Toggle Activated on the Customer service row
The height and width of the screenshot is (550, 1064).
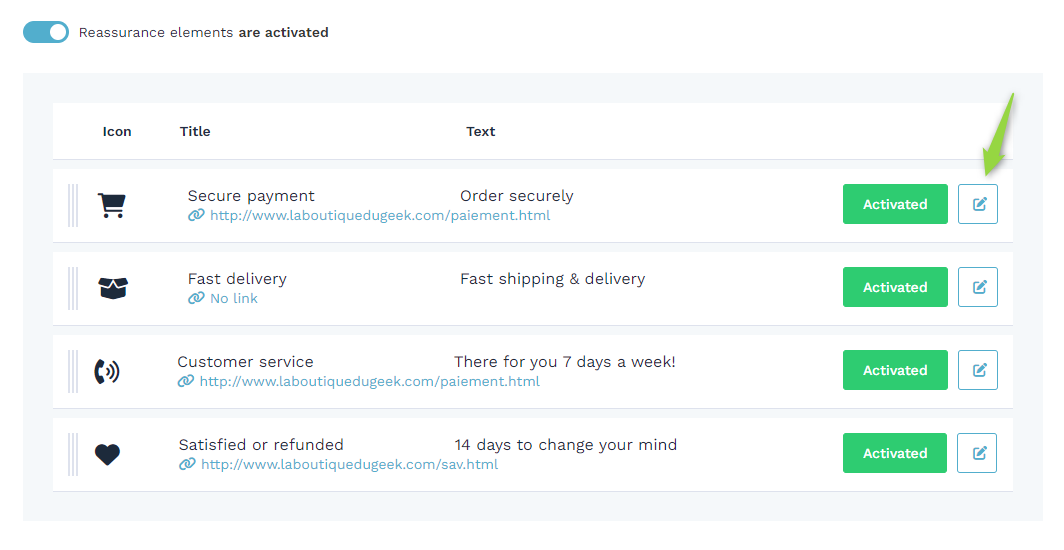pyautogui.click(x=895, y=370)
